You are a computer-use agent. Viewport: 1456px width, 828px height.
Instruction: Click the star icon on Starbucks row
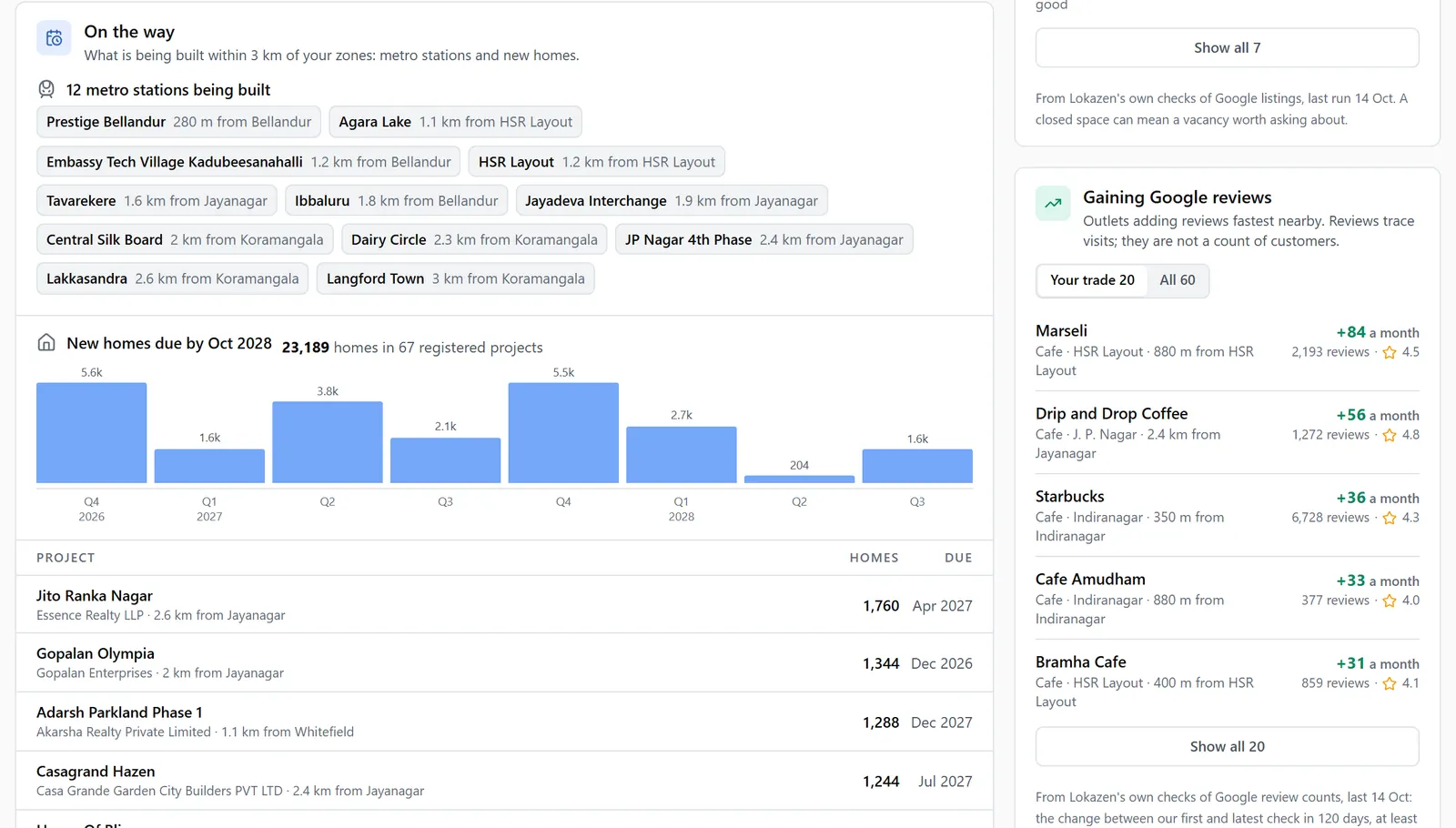1390,519
